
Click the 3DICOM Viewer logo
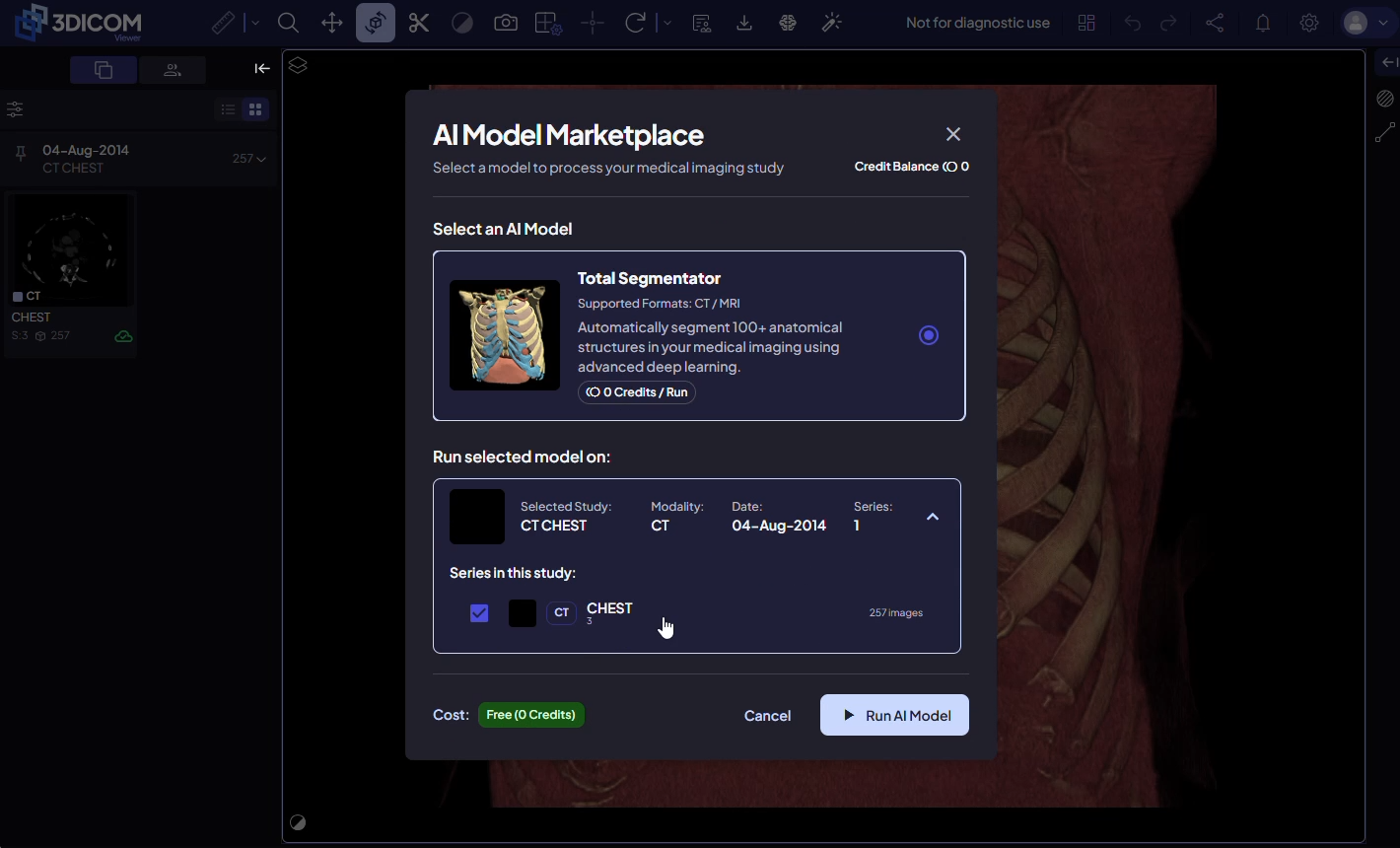[x=79, y=23]
